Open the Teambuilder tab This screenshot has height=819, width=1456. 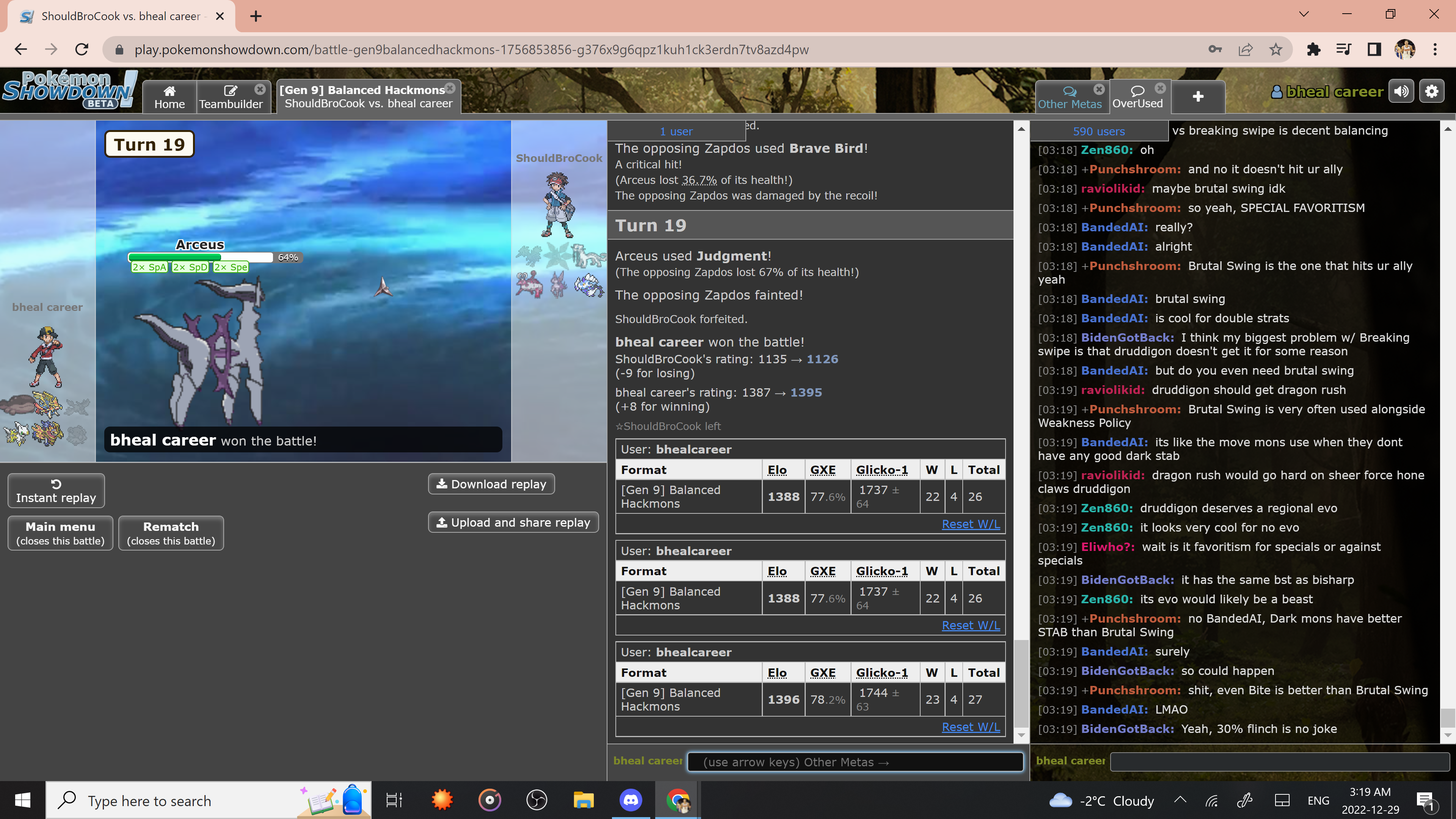coord(231,97)
